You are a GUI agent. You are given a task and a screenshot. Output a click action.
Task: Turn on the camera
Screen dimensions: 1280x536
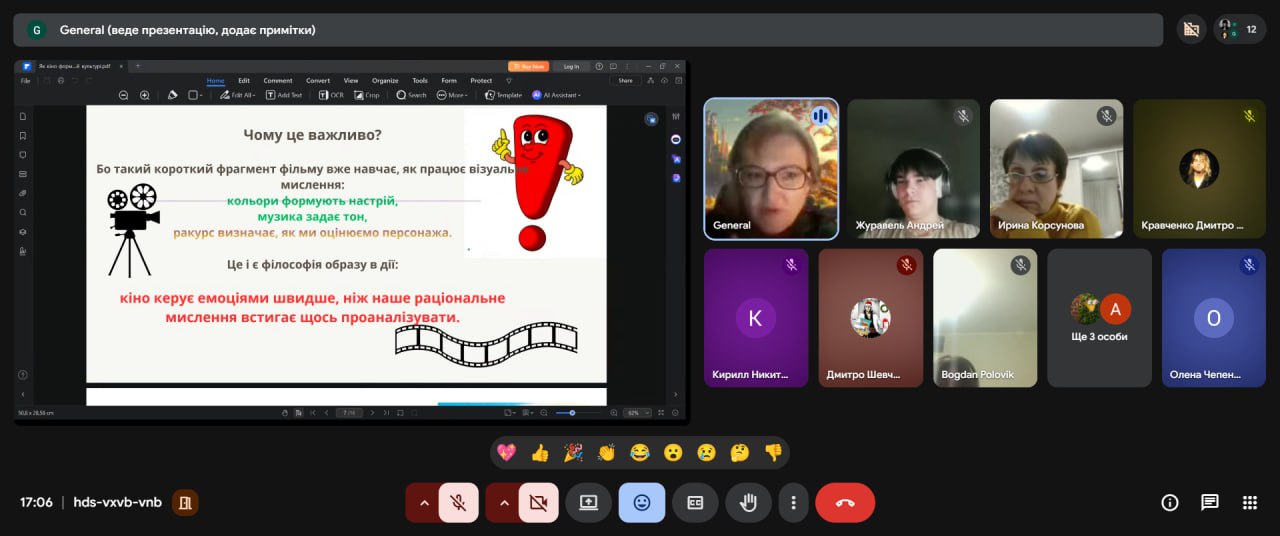click(x=538, y=502)
